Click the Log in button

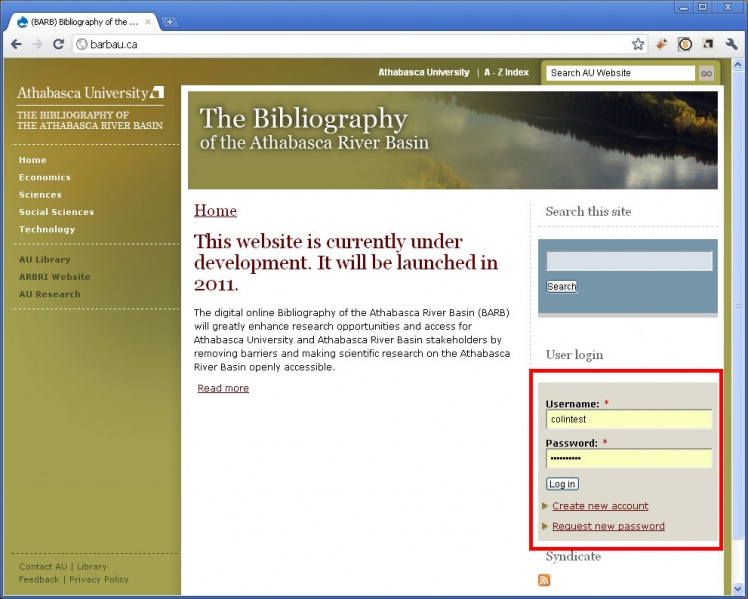tap(562, 484)
